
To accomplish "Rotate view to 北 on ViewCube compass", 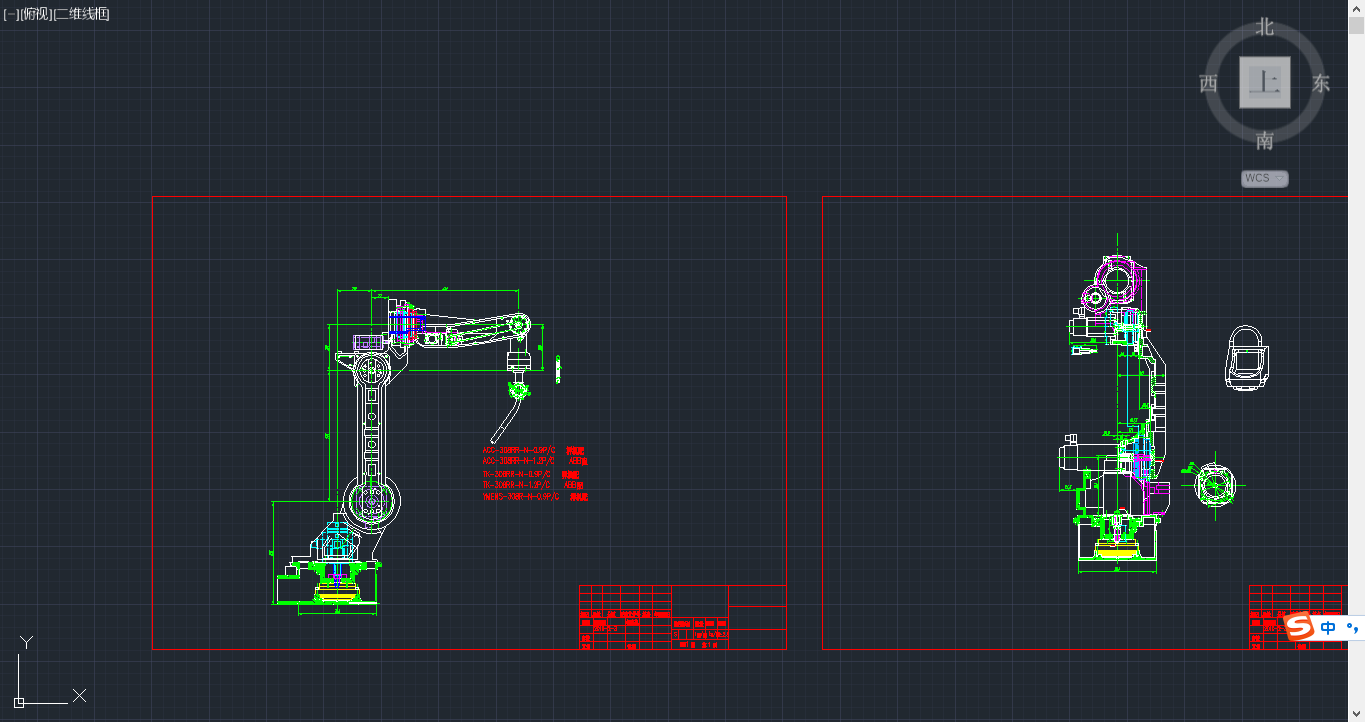I will click(1265, 28).
